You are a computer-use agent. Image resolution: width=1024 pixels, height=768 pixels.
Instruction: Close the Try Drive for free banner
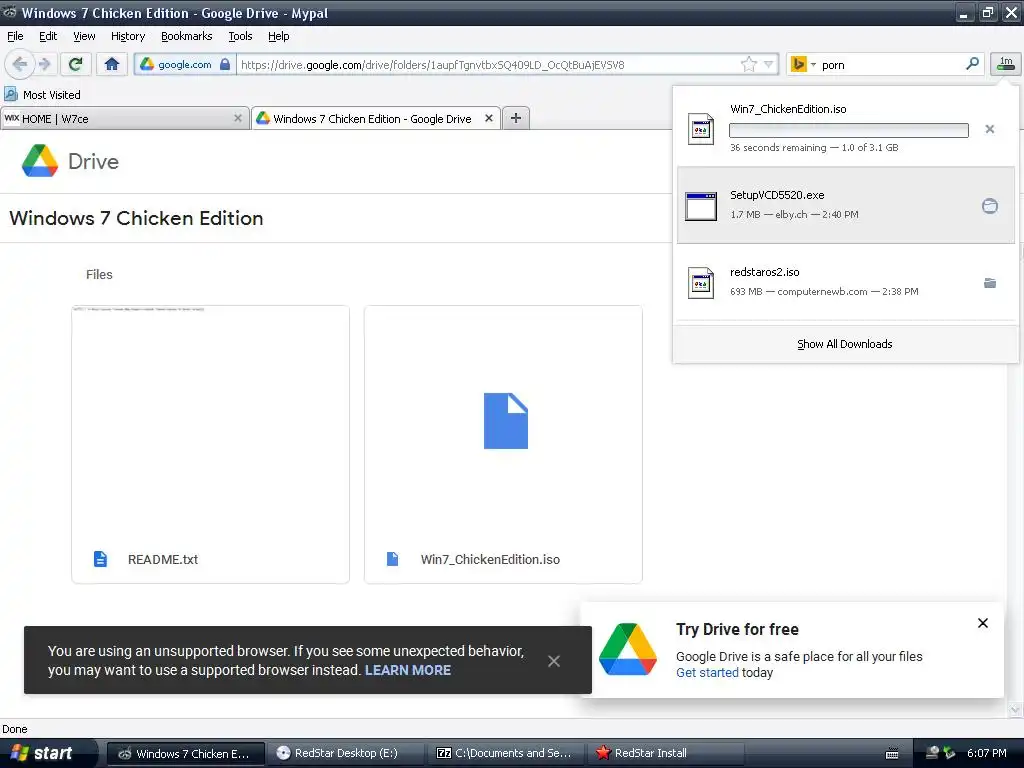[982, 623]
